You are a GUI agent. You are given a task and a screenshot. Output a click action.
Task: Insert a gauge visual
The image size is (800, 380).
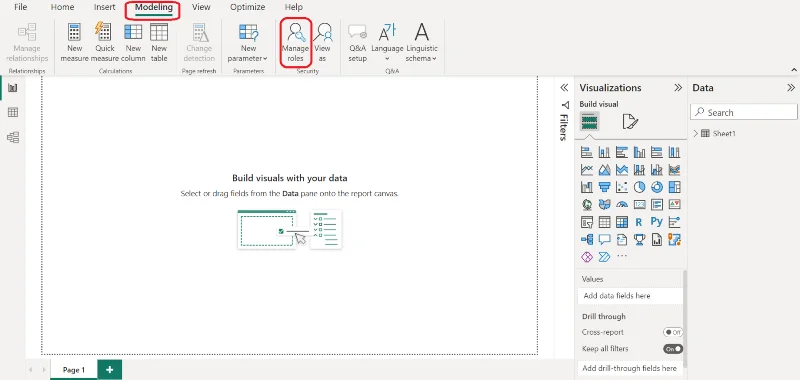click(622, 204)
